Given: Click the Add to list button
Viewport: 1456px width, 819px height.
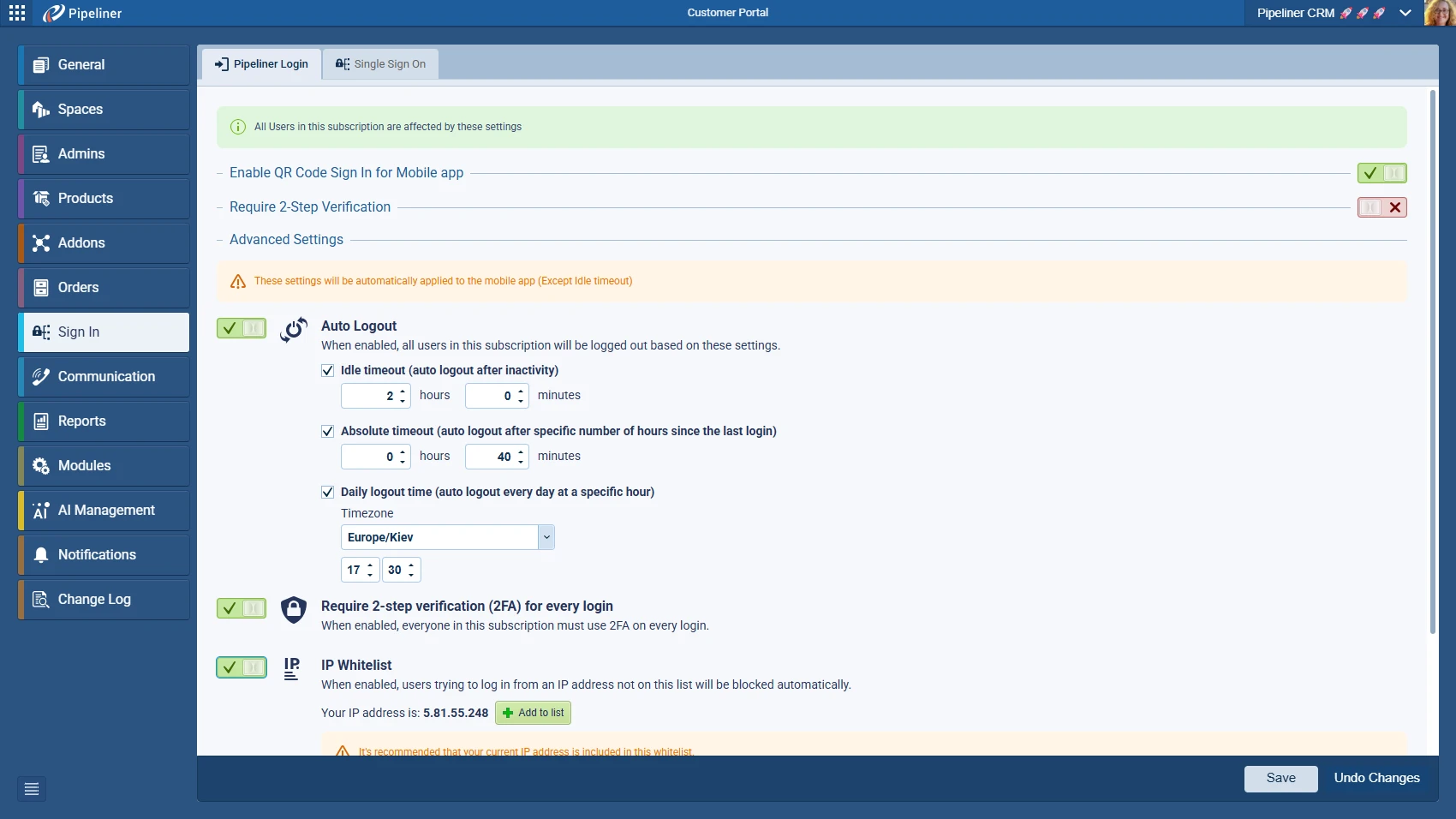Looking at the screenshot, I should (x=533, y=713).
